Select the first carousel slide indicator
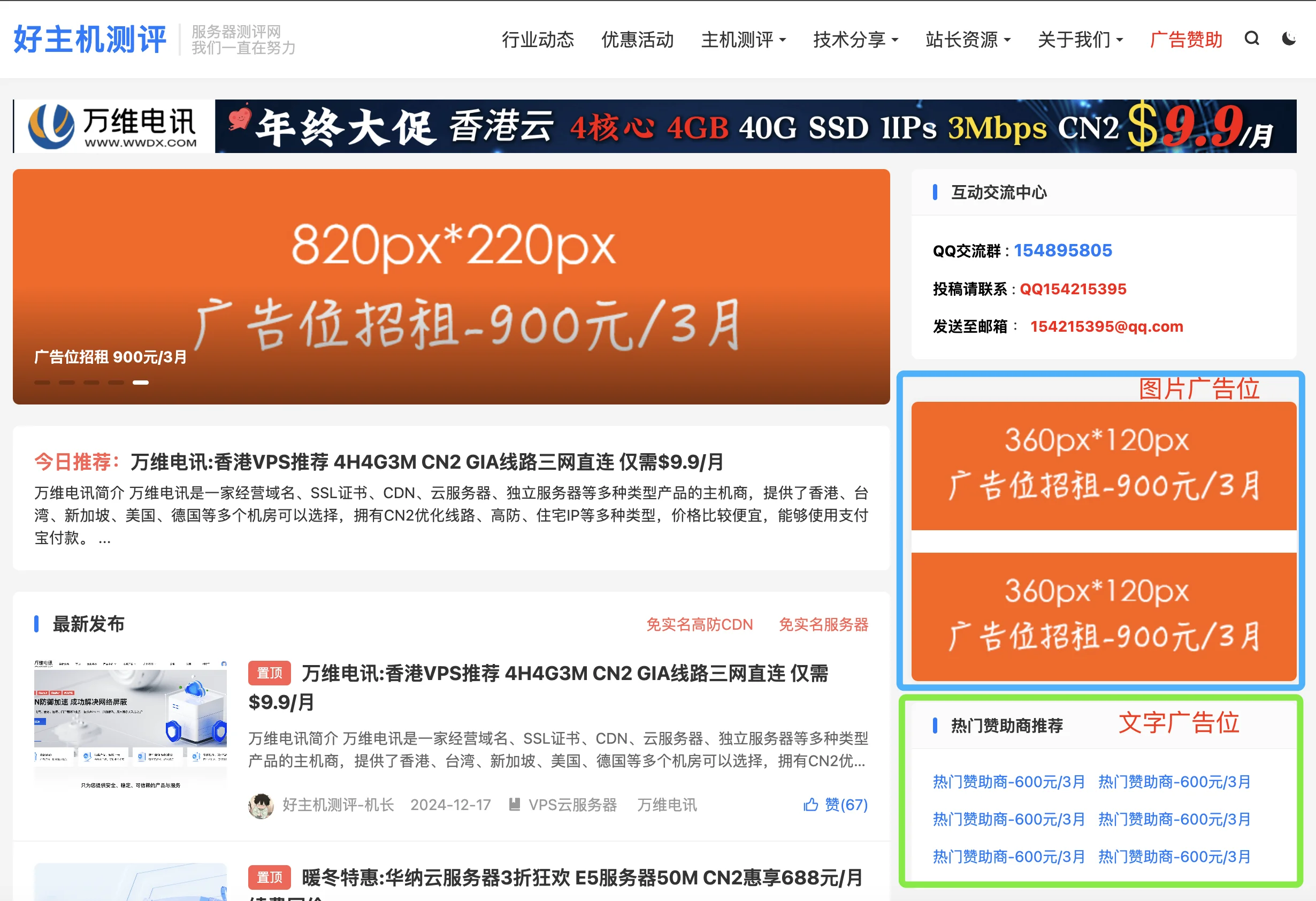 pos(42,383)
